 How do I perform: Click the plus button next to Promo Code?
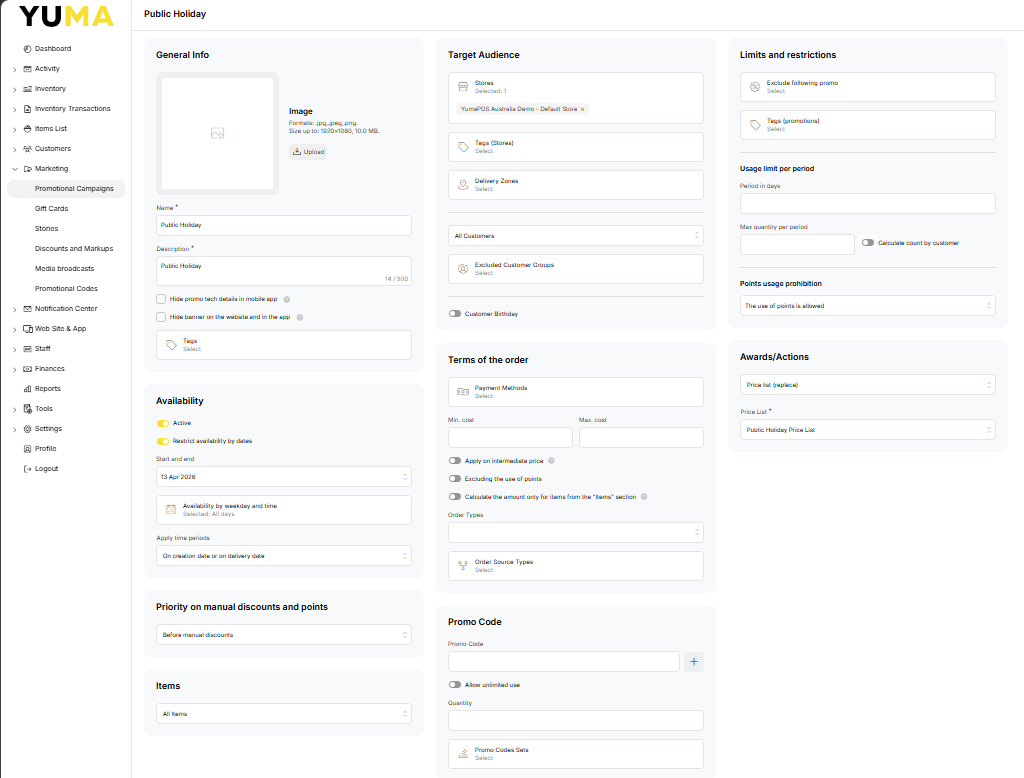[x=694, y=662]
